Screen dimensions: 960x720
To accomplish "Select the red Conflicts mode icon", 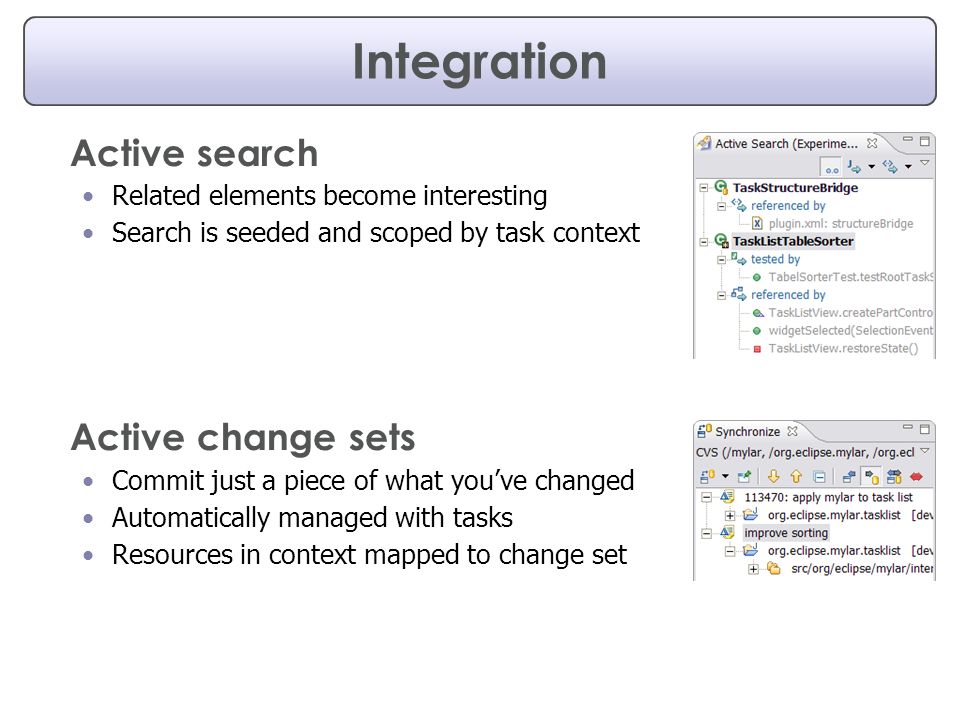I will pyautogui.click(x=917, y=476).
